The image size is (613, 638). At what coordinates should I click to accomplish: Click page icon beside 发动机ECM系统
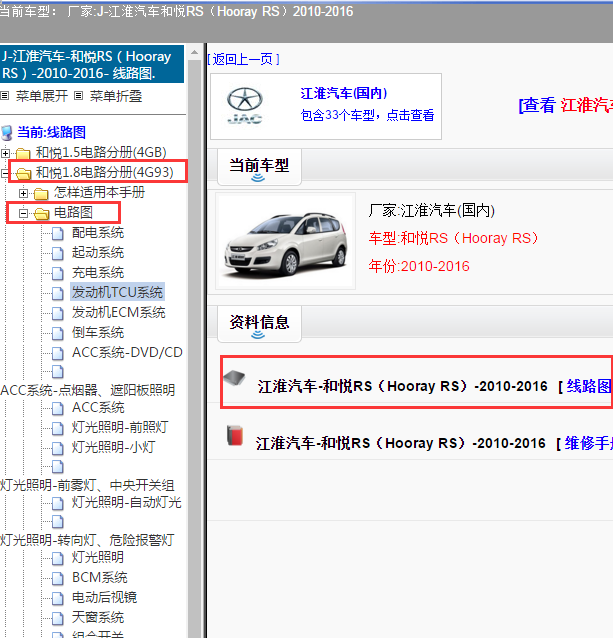58,313
